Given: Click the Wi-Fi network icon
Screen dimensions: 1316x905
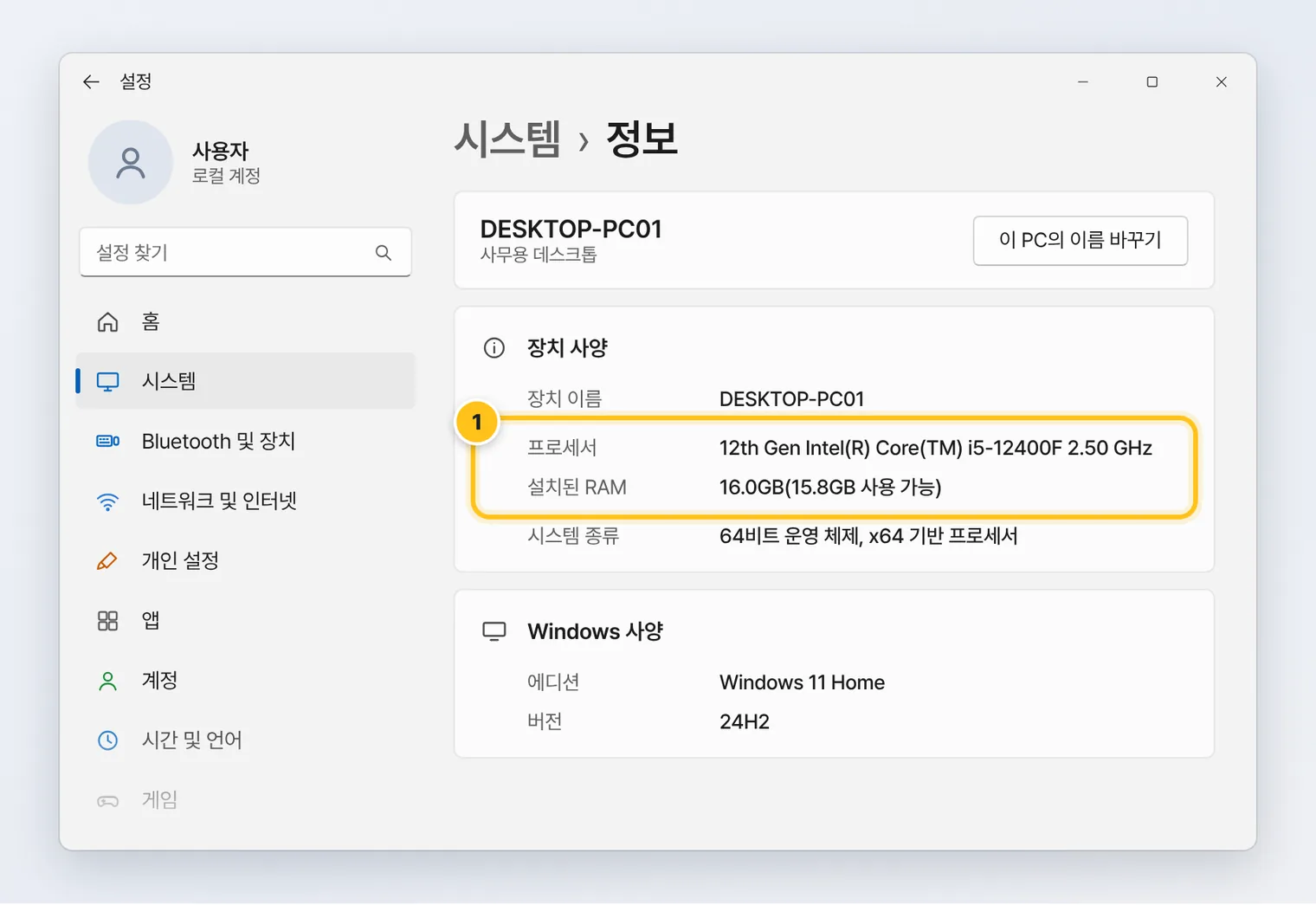Looking at the screenshot, I should coord(107,501).
